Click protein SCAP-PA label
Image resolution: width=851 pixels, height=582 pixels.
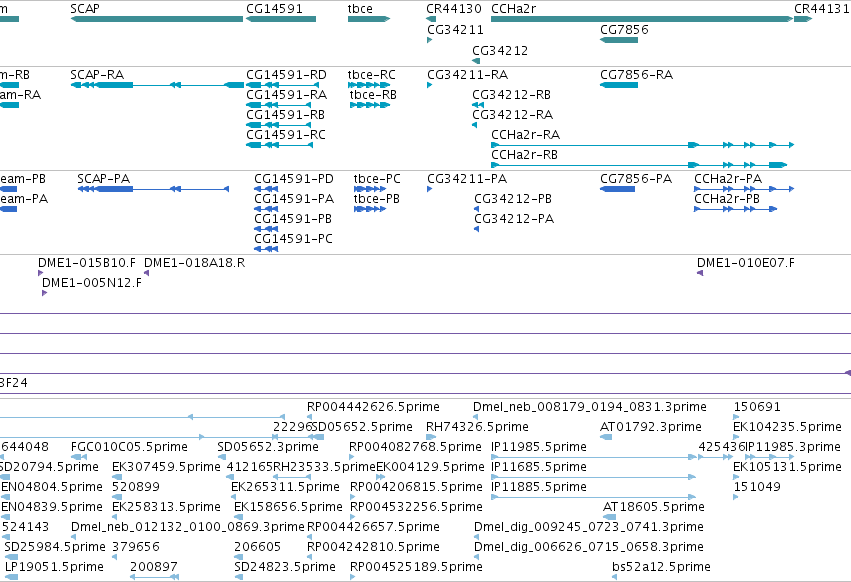point(104,179)
